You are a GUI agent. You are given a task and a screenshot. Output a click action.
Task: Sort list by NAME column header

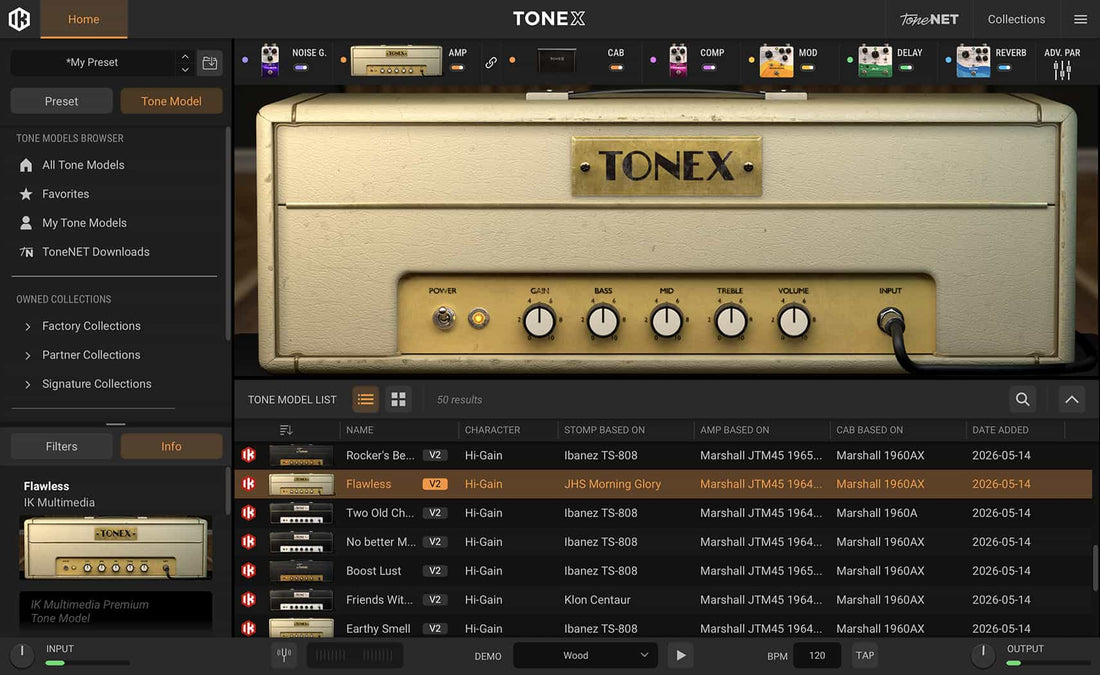pos(359,429)
